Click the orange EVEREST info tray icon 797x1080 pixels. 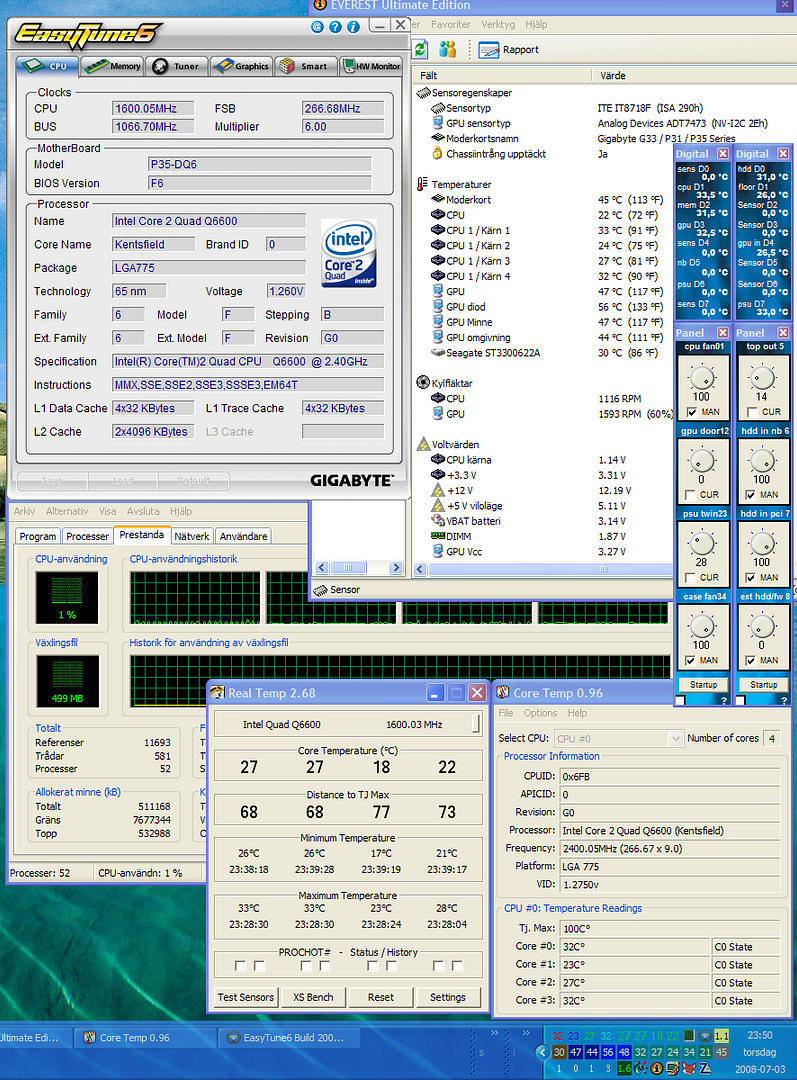click(x=656, y=1068)
